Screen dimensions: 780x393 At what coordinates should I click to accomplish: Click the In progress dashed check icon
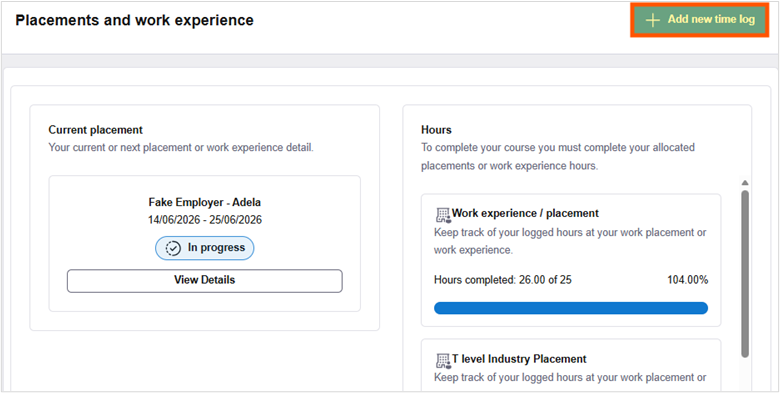coord(173,248)
